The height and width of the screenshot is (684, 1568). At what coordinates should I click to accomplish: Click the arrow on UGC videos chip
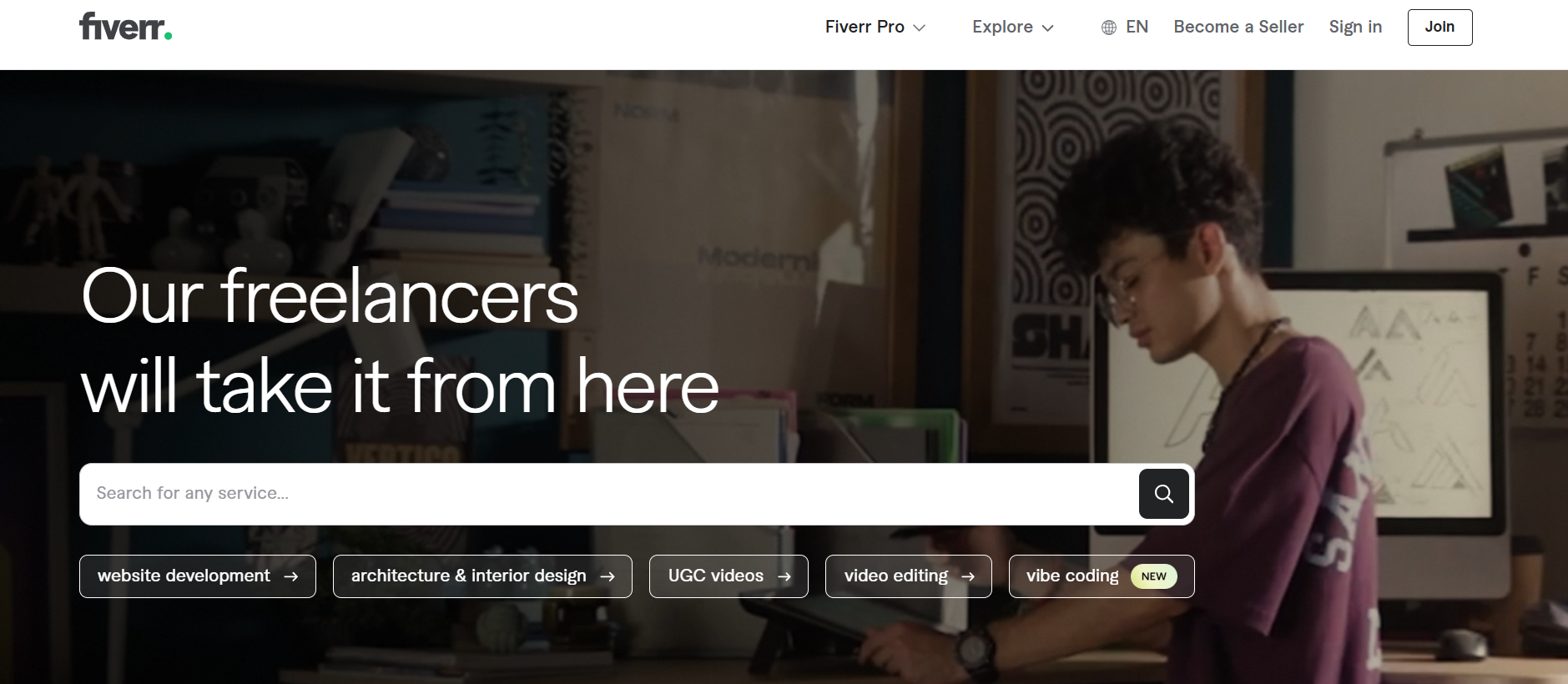pyautogui.click(x=784, y=576)
